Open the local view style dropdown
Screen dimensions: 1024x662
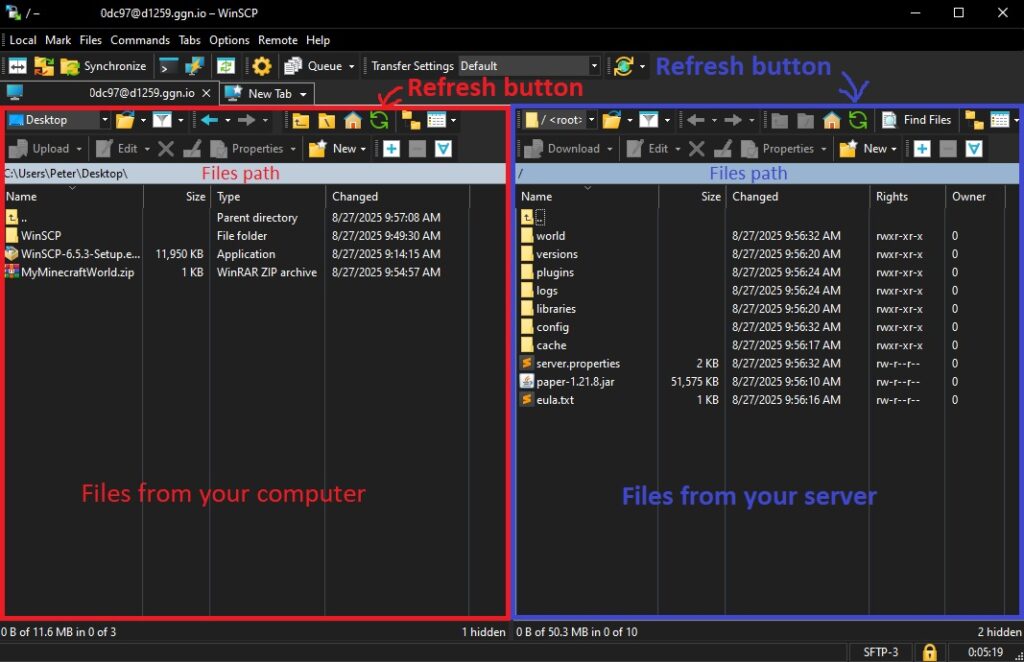453,120
